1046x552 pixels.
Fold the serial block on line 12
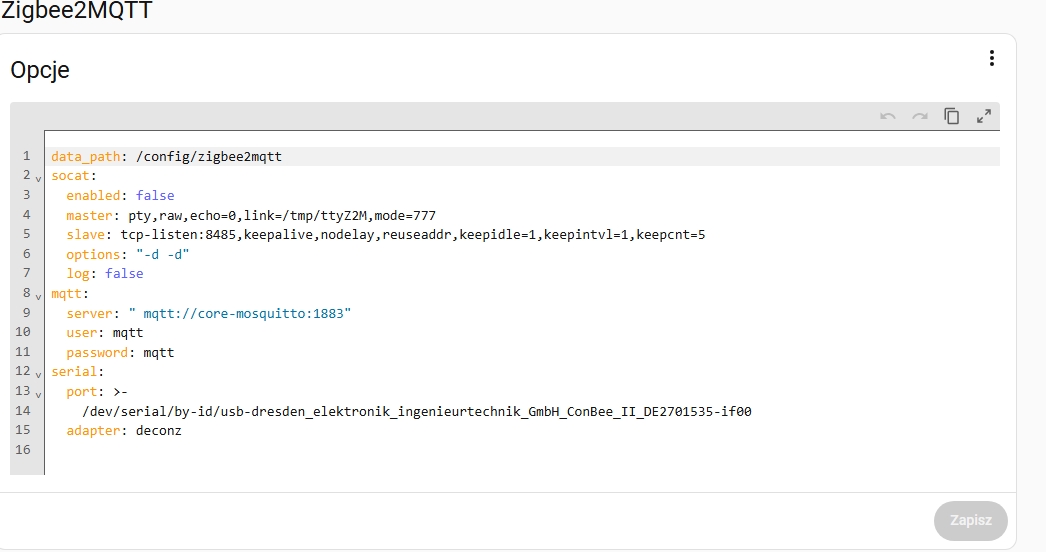pos(38,374)
